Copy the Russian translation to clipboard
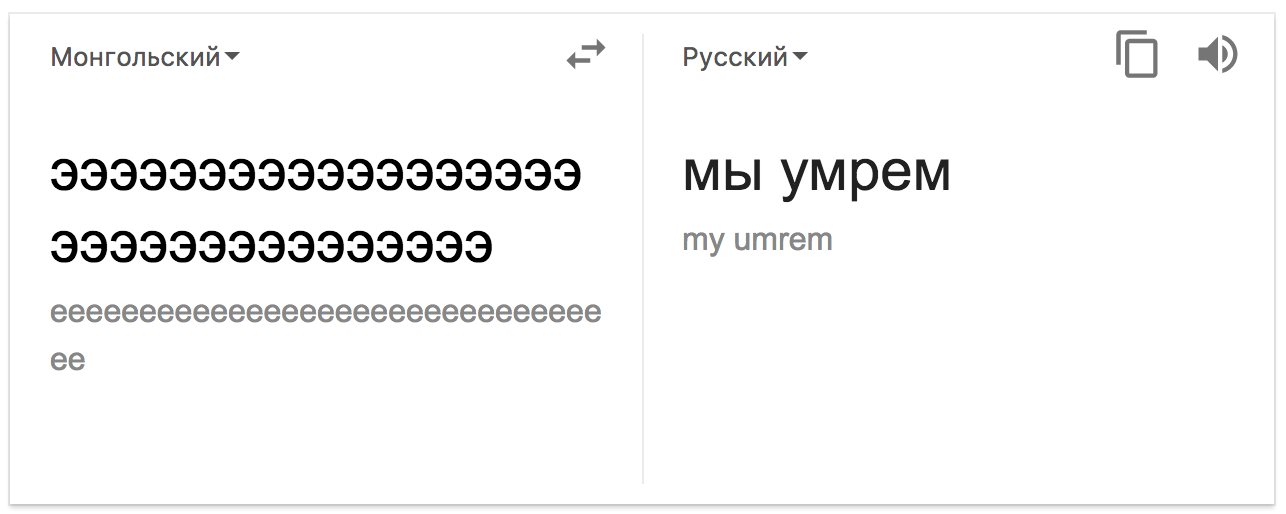 pos(1136,55)
